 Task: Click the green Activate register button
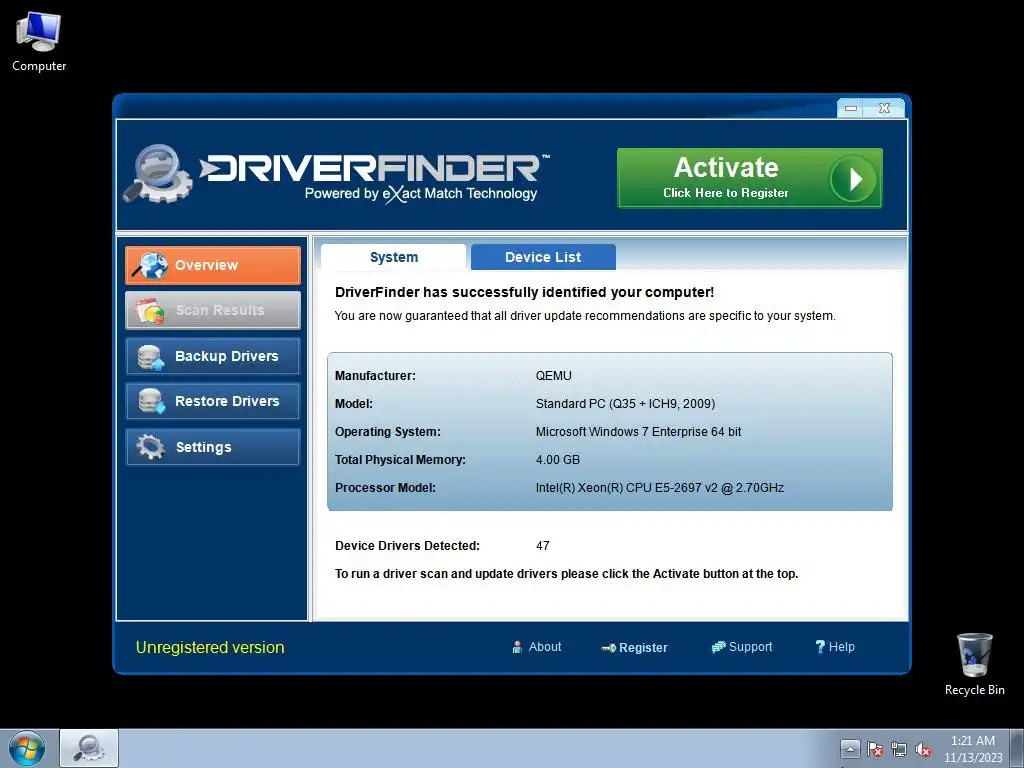tap(750, 178)
